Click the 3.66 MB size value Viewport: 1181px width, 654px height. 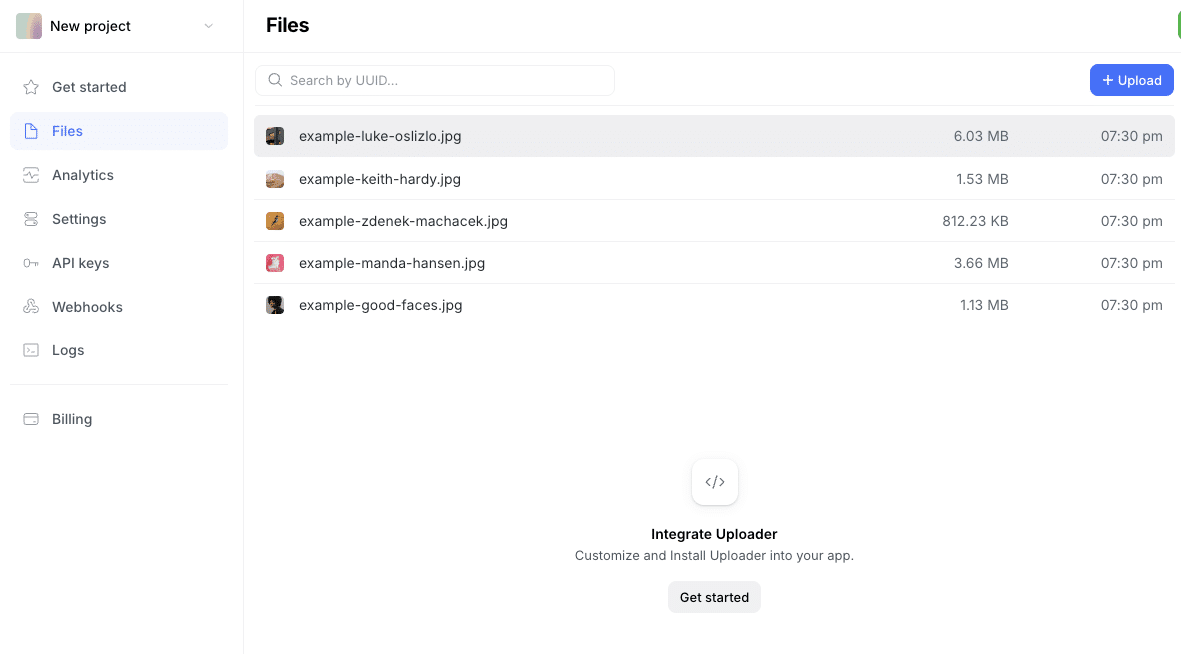click(981, 263)
